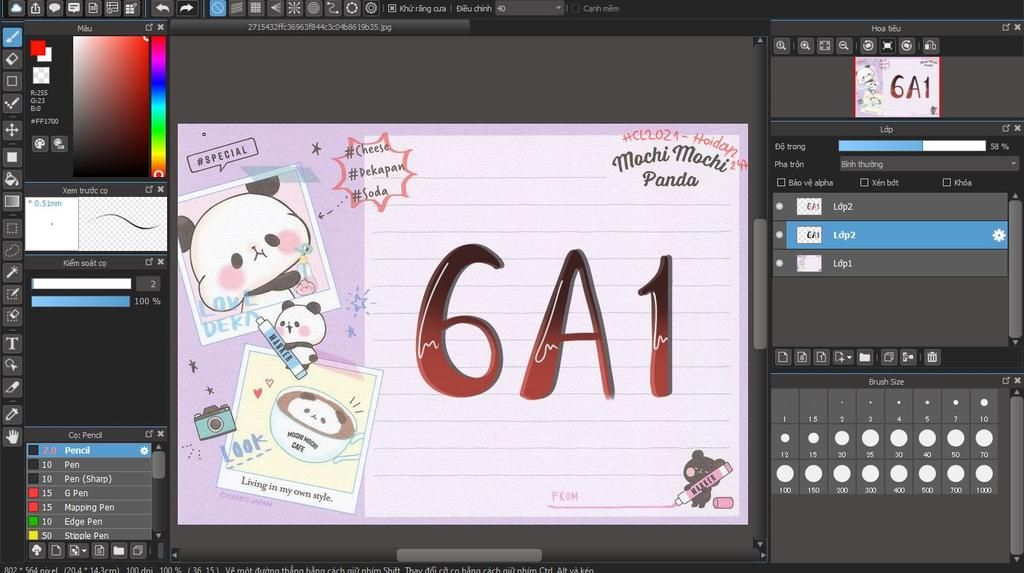Flip view icon in the Navigator panel

(x=931, y=46)
